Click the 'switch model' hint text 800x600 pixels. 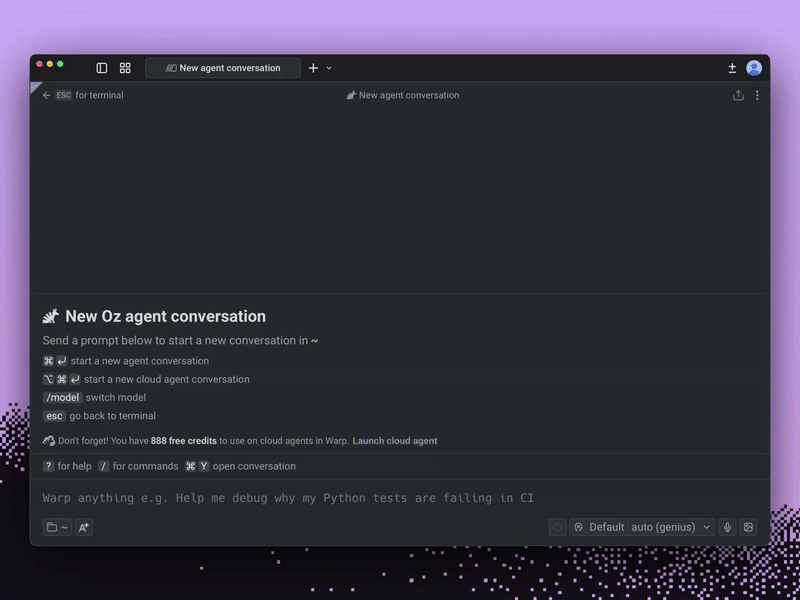tap(116, 397)
